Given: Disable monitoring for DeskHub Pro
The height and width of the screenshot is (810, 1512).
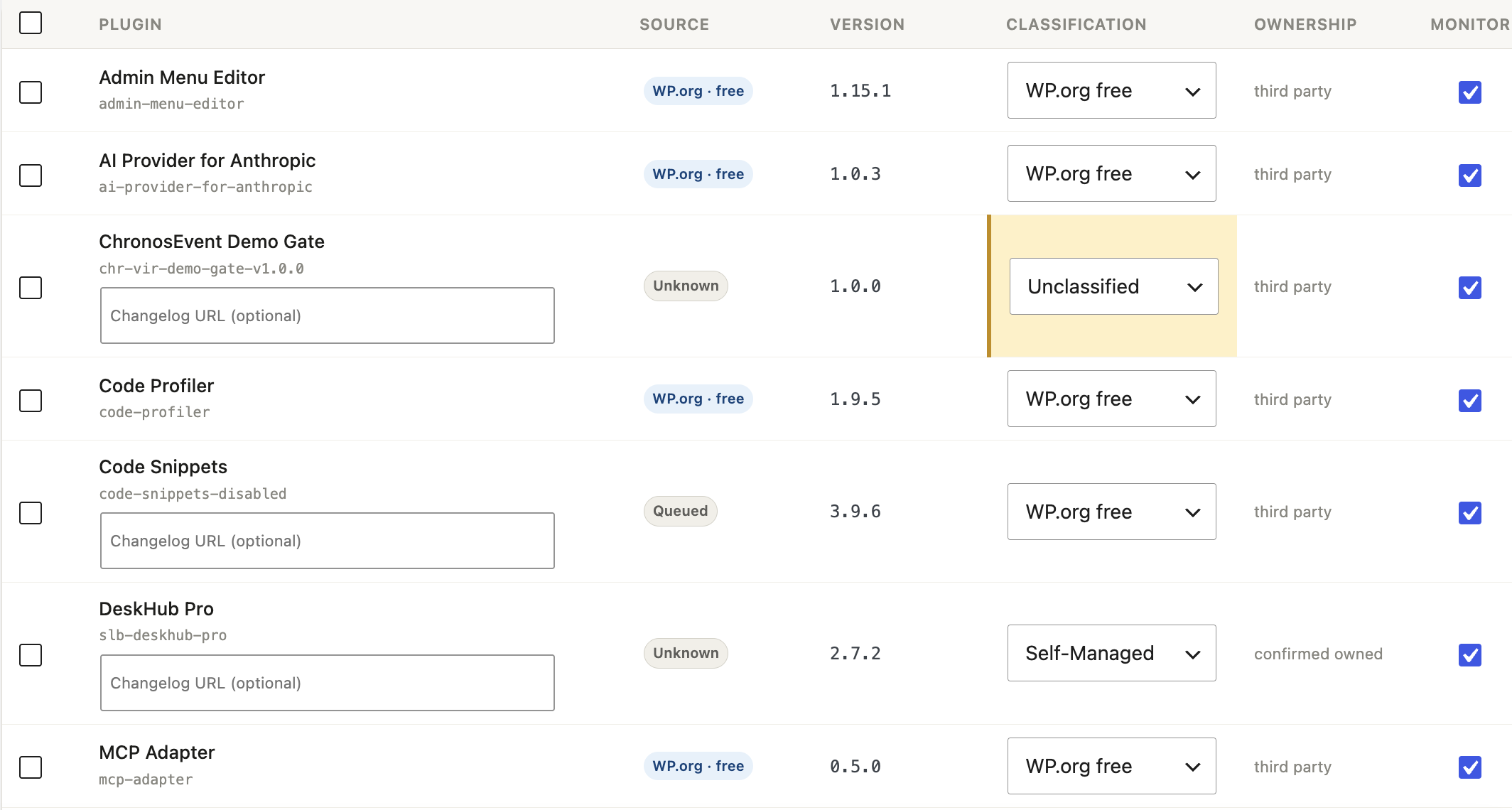Looking at the screenshot, I should point(1470,655).
